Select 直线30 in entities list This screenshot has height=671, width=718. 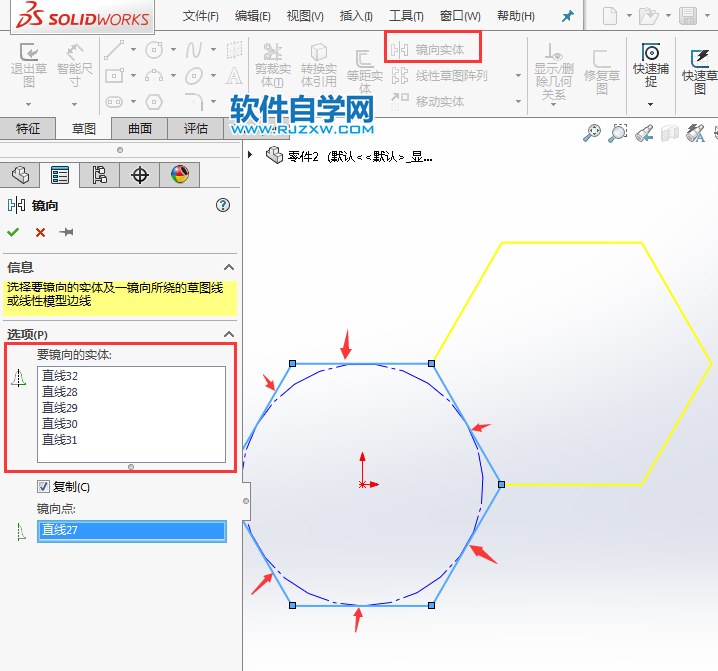pyautogui.click(x=60, y=424)
